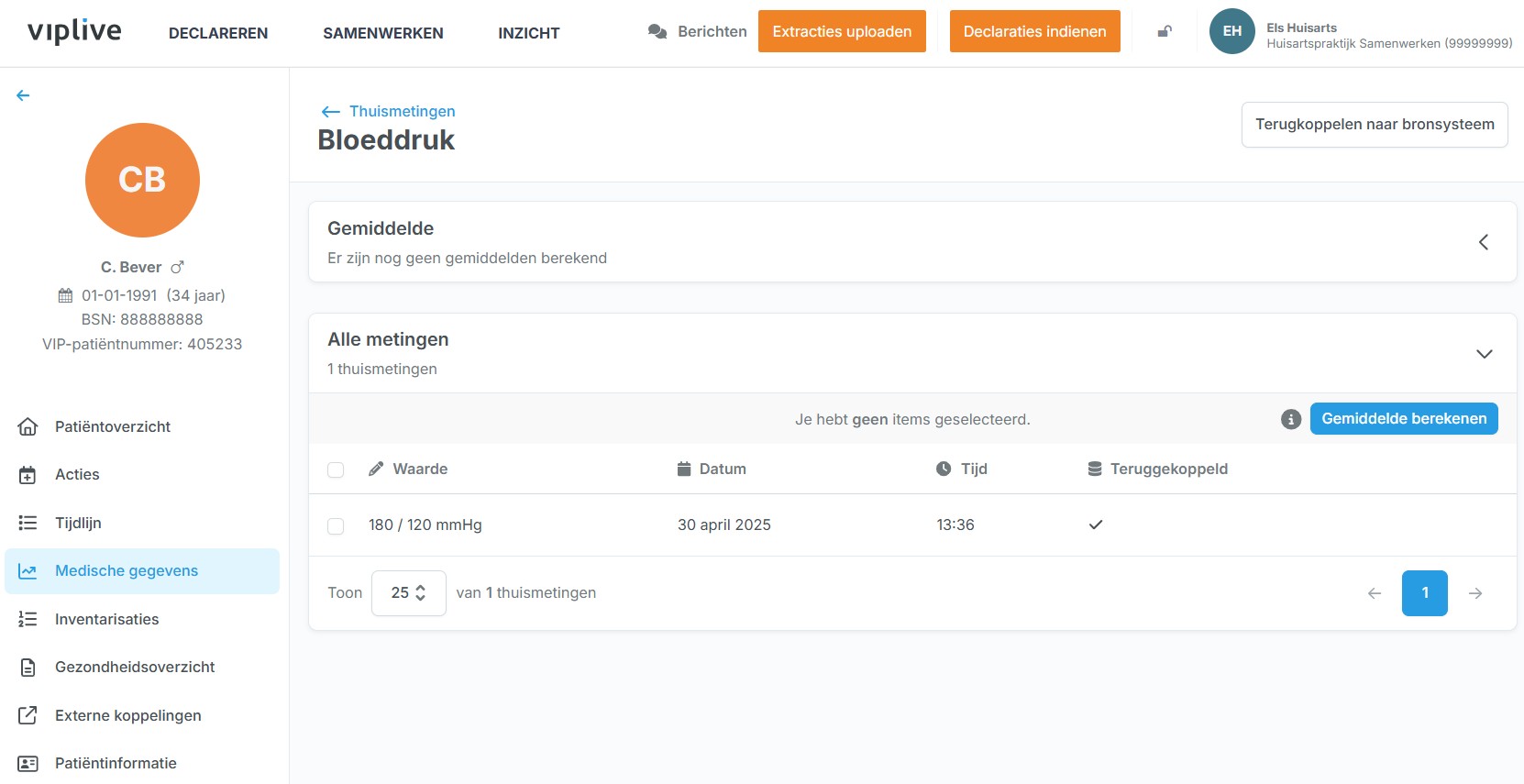
Task: Click the back arrow above patient avatar
Action: (23, 95)
